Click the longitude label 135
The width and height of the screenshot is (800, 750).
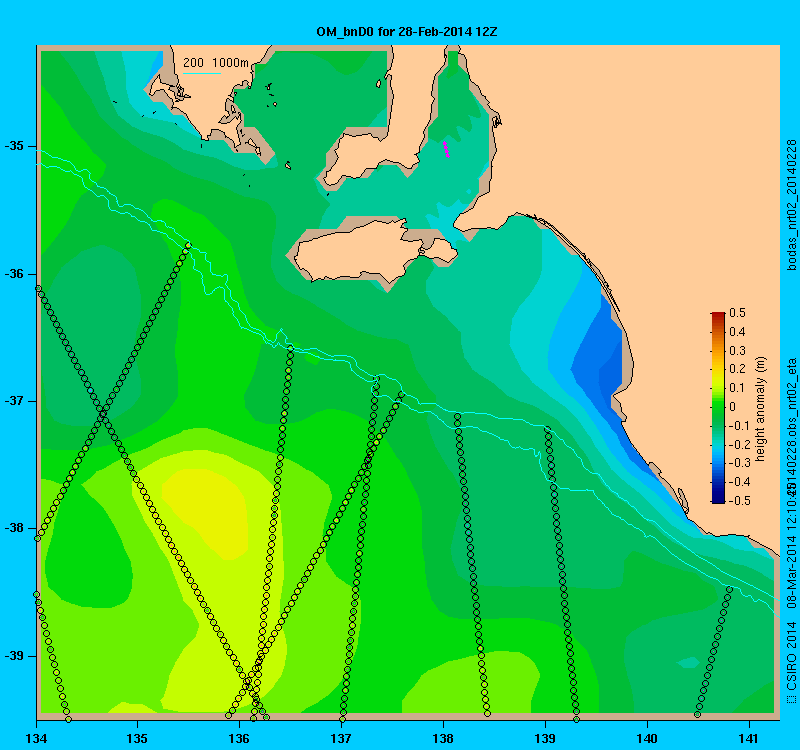(x=137, y=738)
